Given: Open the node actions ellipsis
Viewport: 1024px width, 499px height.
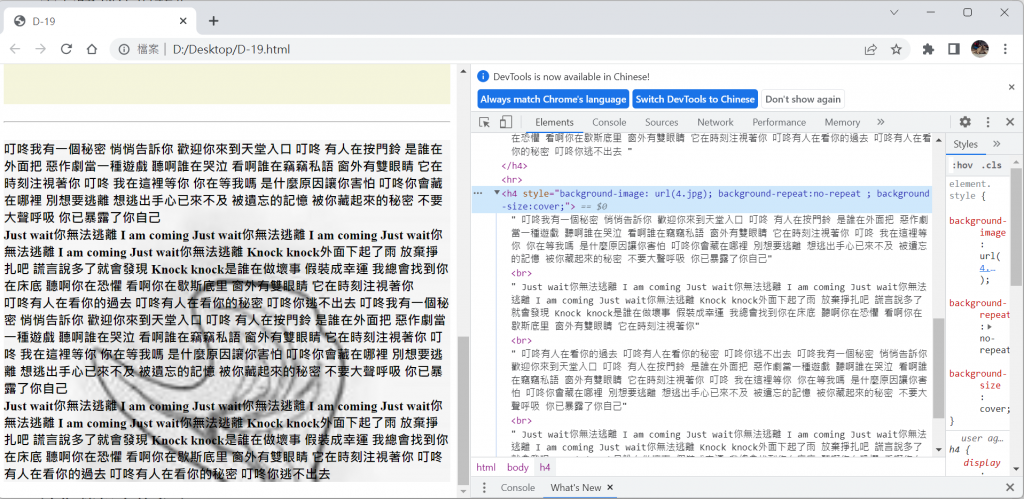Looking at the screenshot, I should point(478,193).
